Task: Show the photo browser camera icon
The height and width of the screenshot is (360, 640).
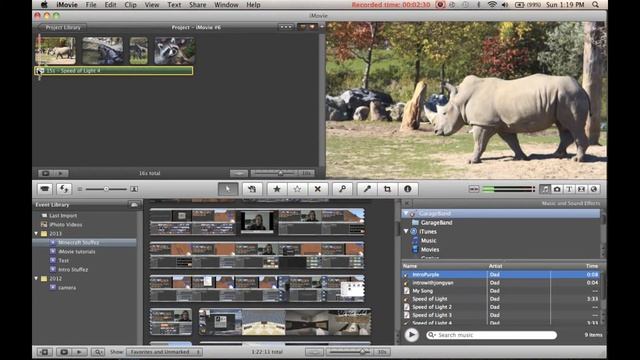Action: [x=557, y=189]
